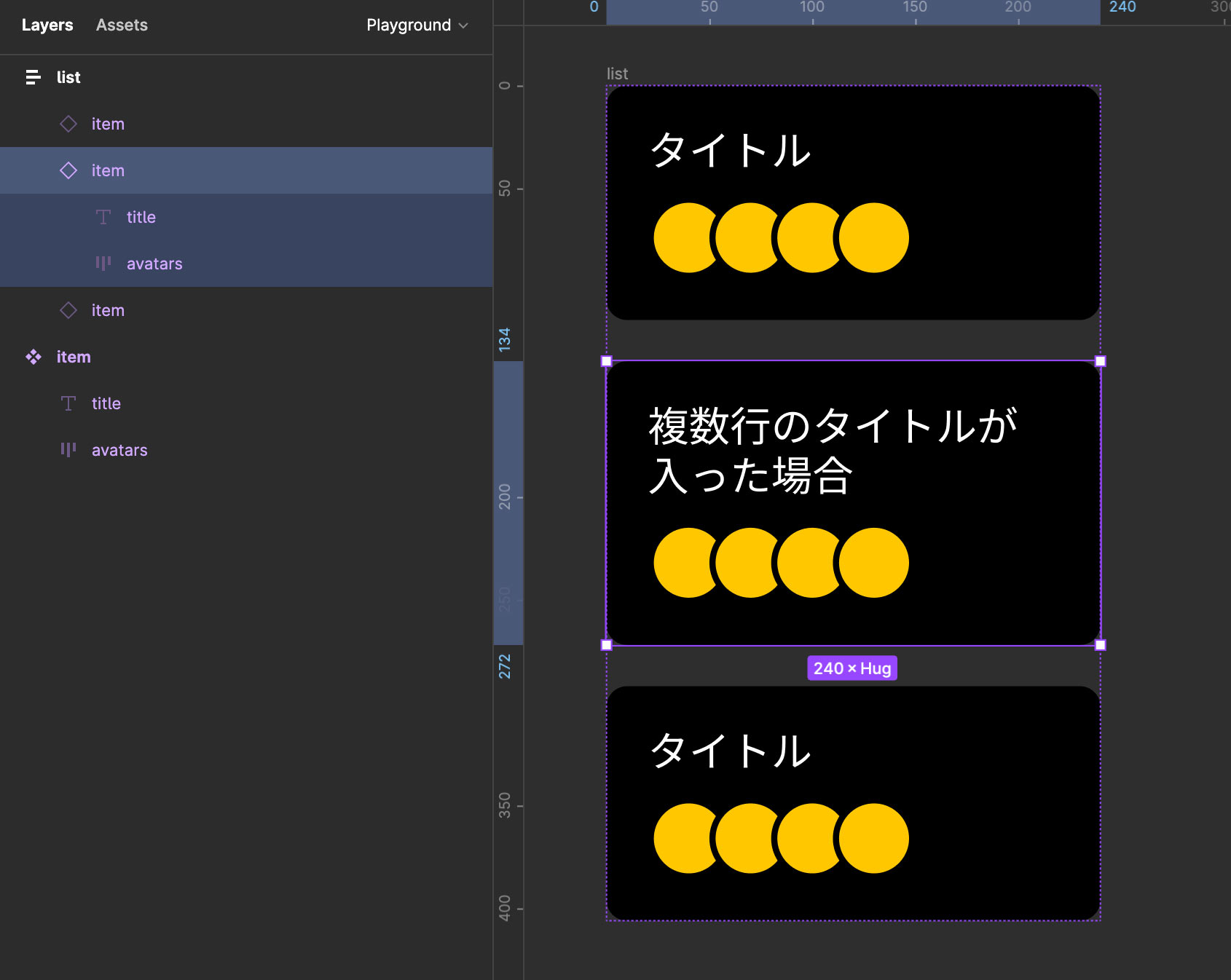The image size is (1231, 980).
Task: Select the item main component layer name
Action: (x=74, y=357)
